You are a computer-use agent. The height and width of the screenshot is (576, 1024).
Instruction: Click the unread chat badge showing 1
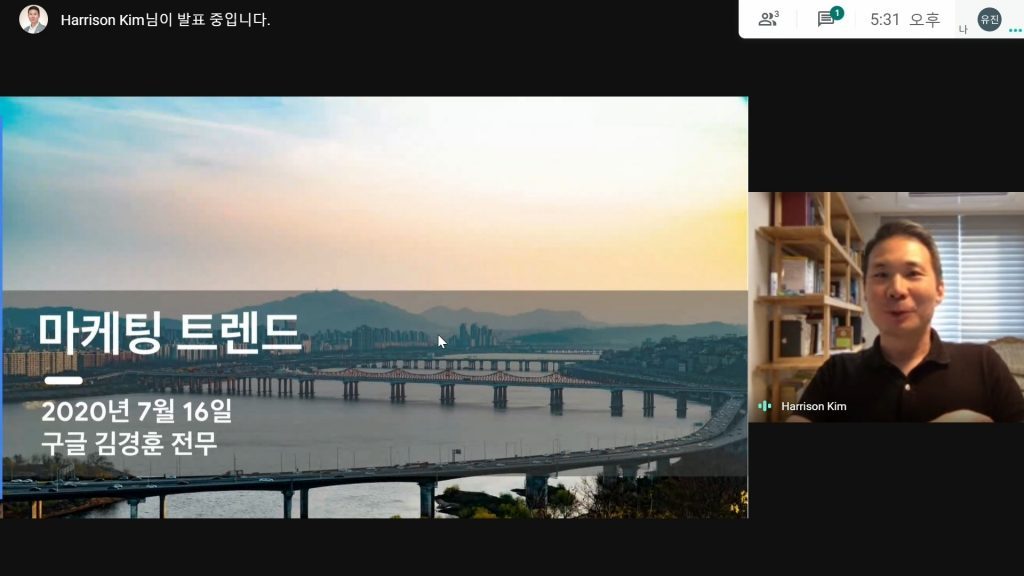coord(837,12)
